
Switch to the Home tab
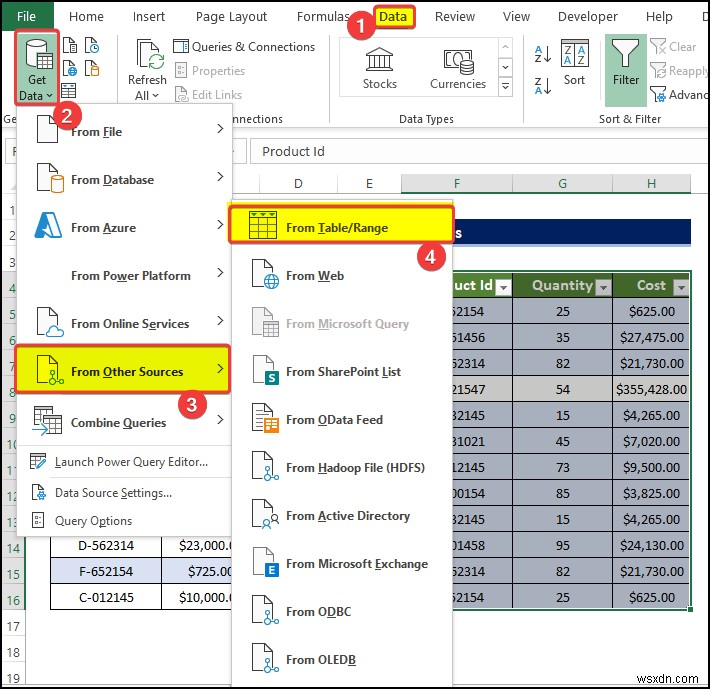pyautogui.click(x=86, y=17)
